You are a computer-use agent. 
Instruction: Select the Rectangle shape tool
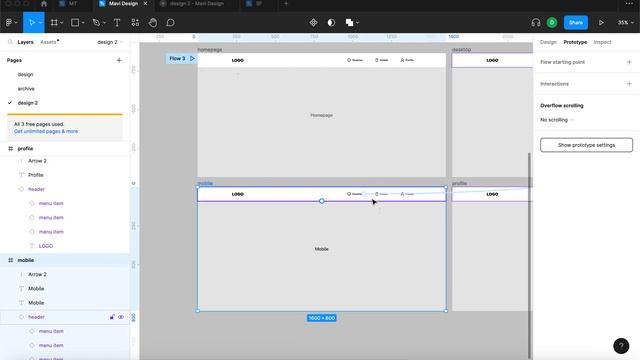pyautogui.click(x=75, y=23)
